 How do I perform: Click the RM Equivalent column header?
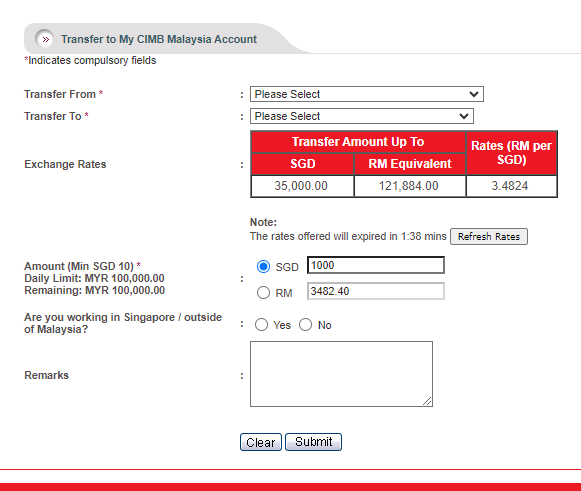[x=410, y=164]
